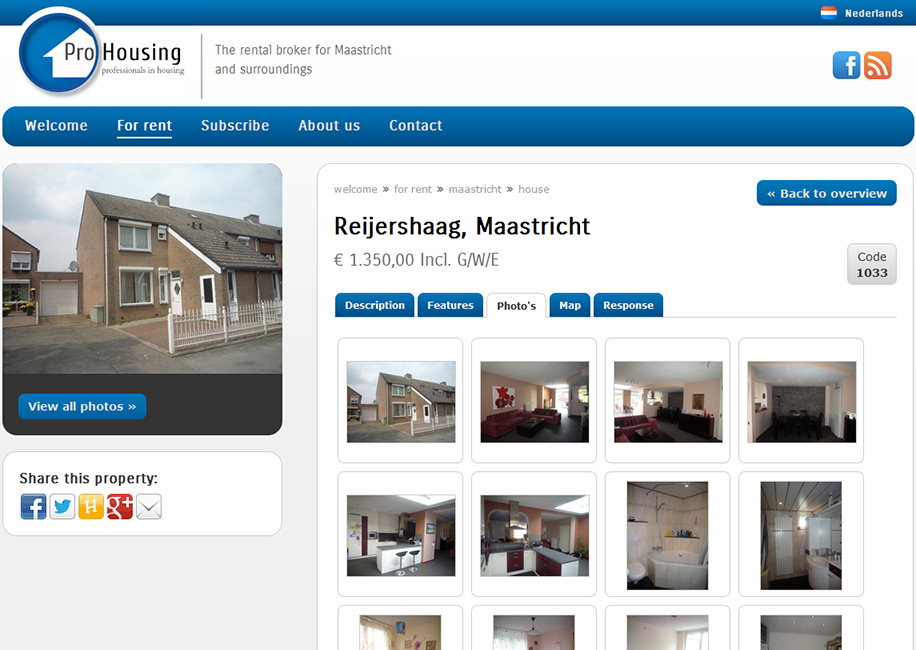Click the € 1.350,00 Incl. G/W/E price
This screenshot has width=916, height=650.
click(416, 259)
